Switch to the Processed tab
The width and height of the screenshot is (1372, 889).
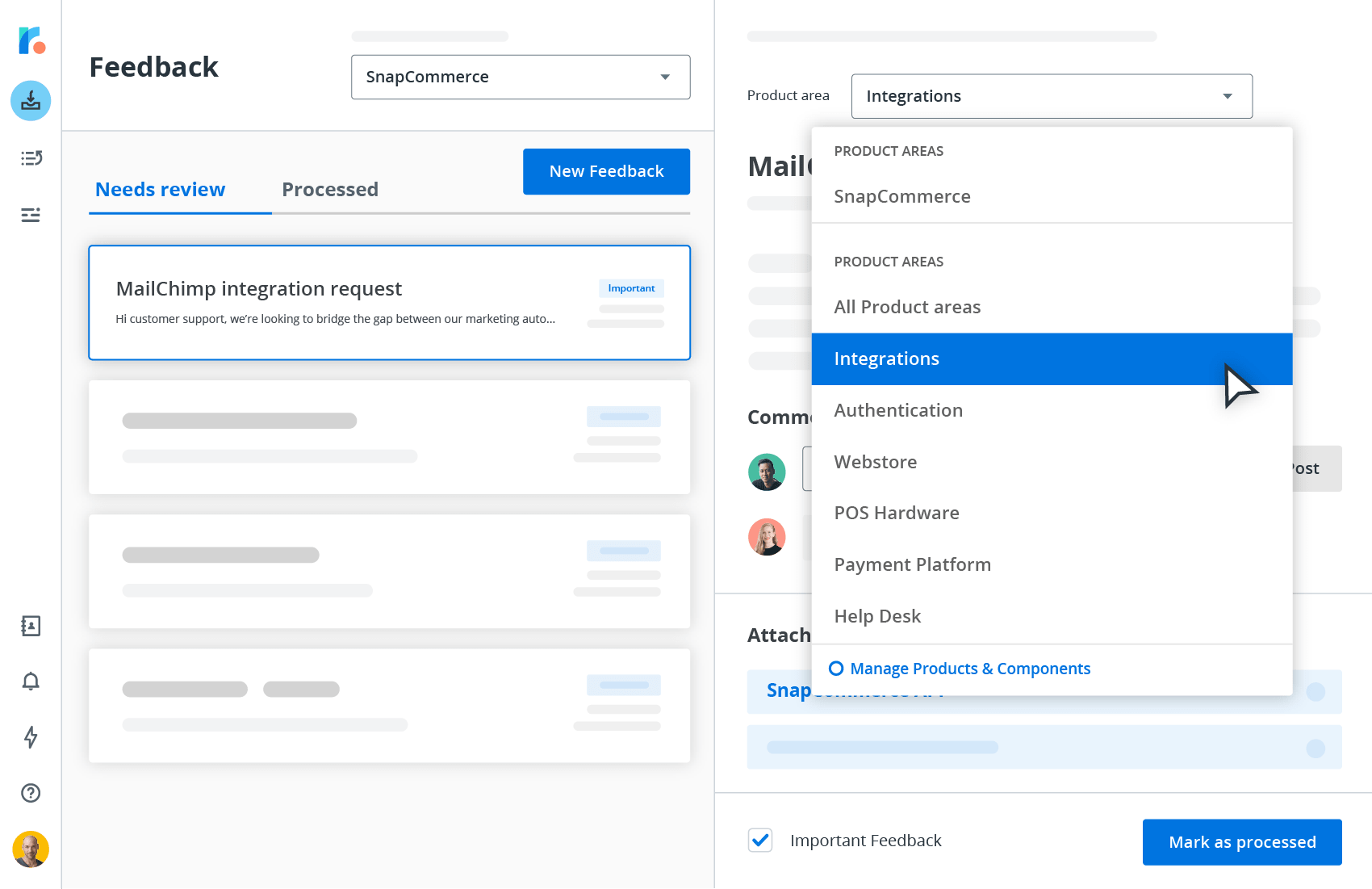tap(330, 190)
